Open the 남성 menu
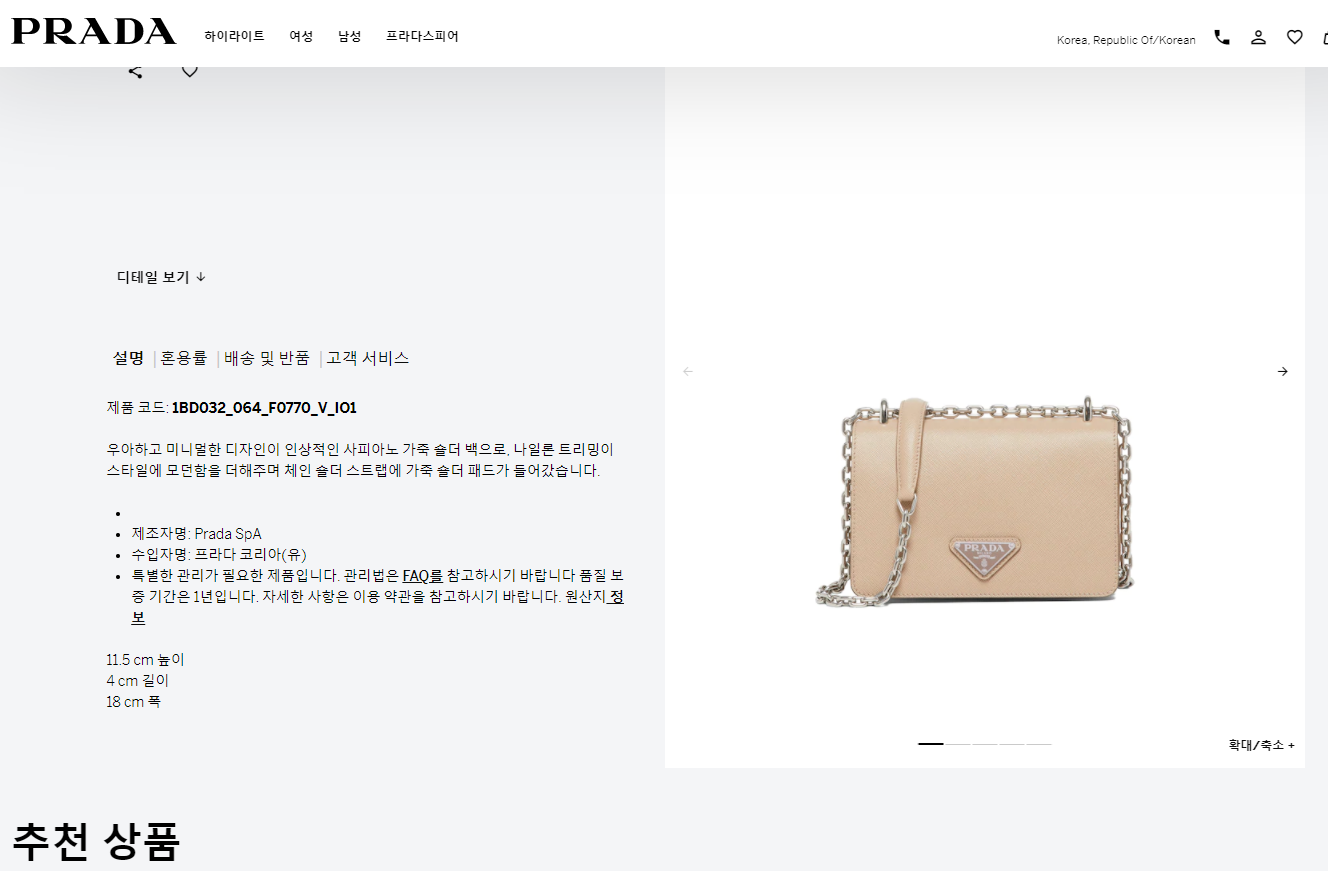 pos(350,36)
